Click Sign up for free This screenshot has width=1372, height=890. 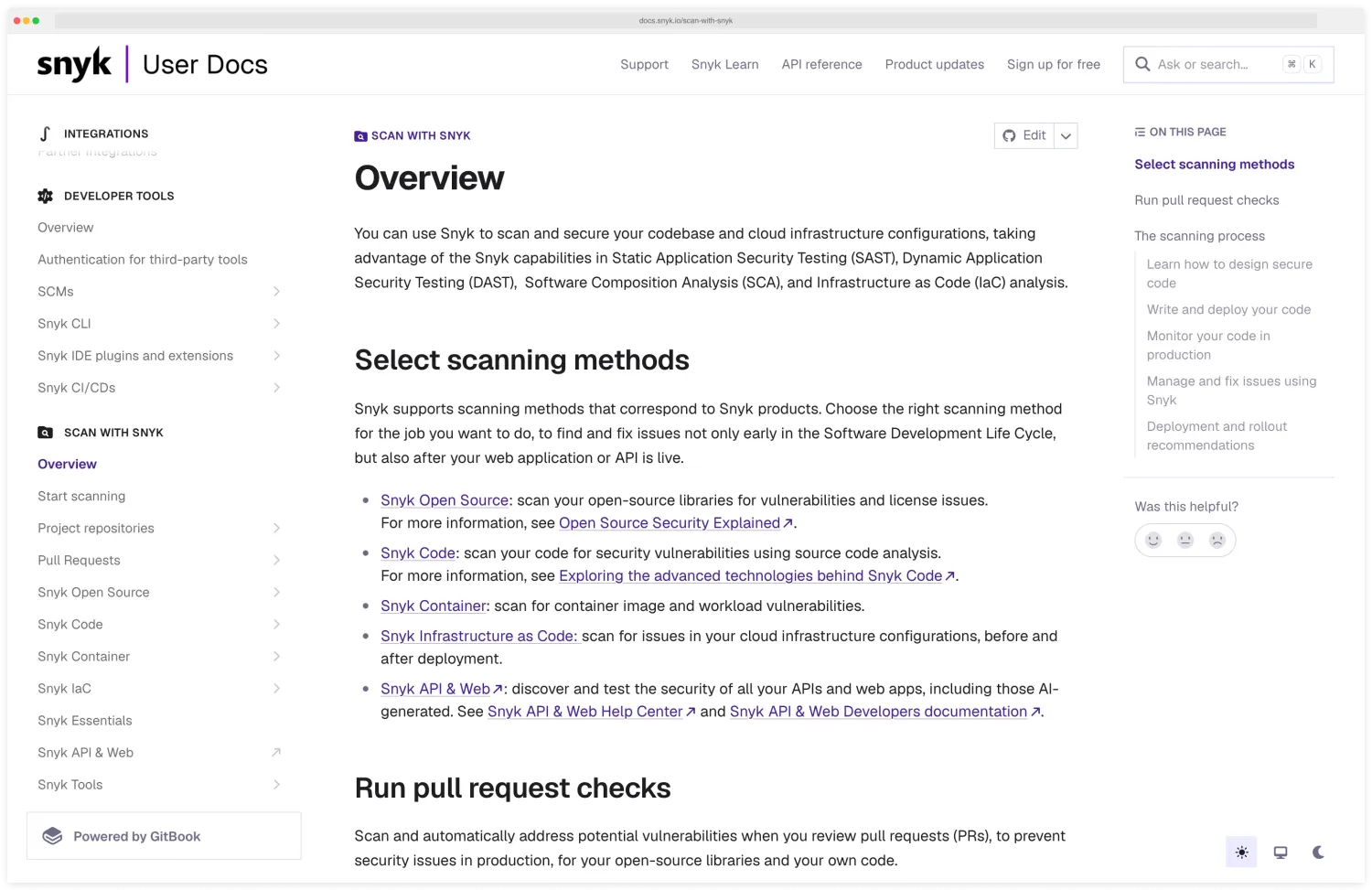click(1053, 64)
